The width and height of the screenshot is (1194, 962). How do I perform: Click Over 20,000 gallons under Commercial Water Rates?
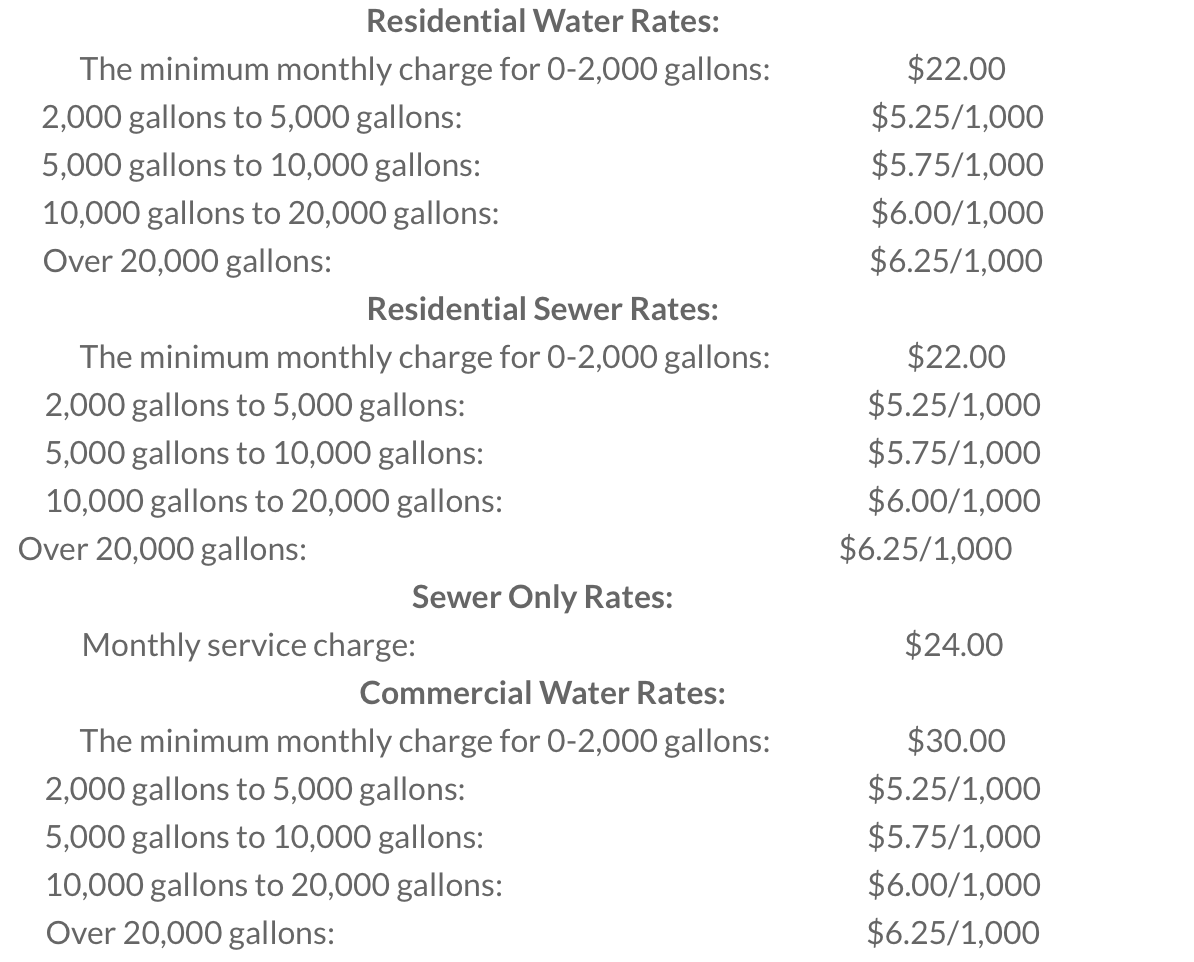click(190, 933)
